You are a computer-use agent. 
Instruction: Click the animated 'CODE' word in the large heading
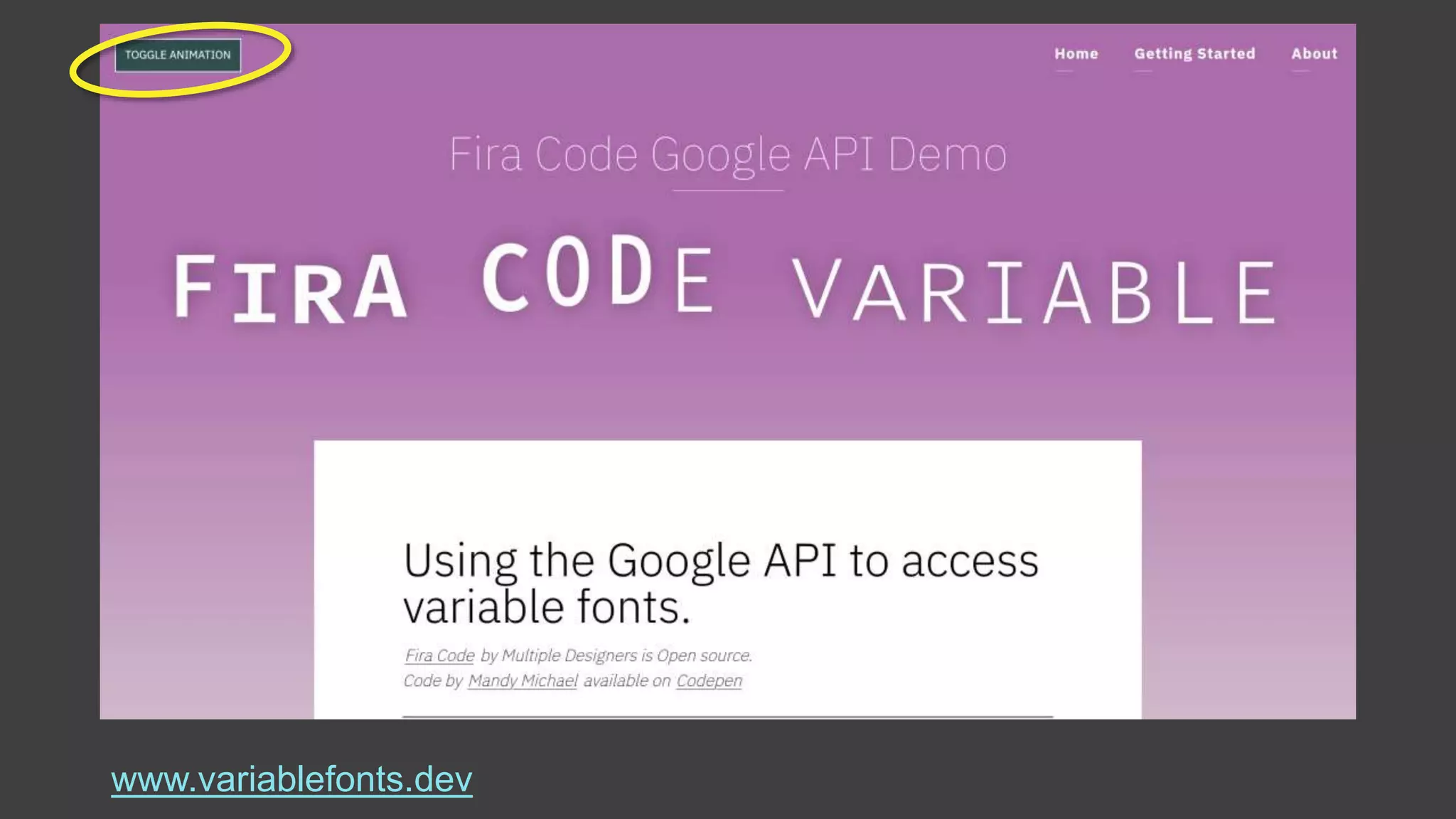pos(599,274)
